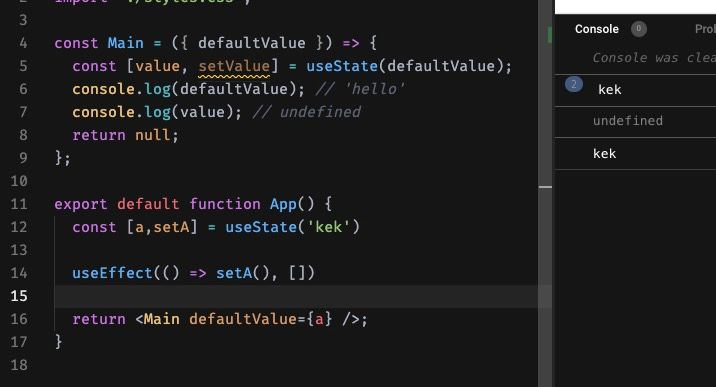Click setA() call inside useEffect
716x387 pixels.
243,273
